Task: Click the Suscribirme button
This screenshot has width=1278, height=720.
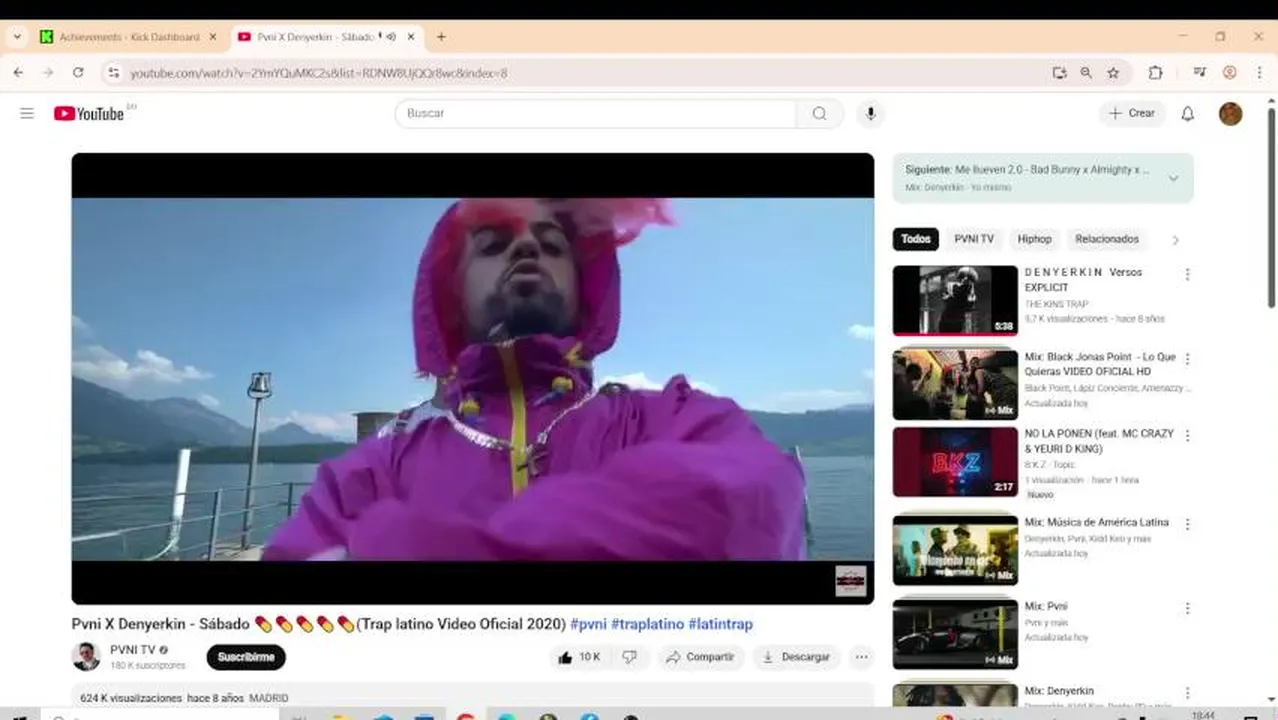Action: (246, 657)
